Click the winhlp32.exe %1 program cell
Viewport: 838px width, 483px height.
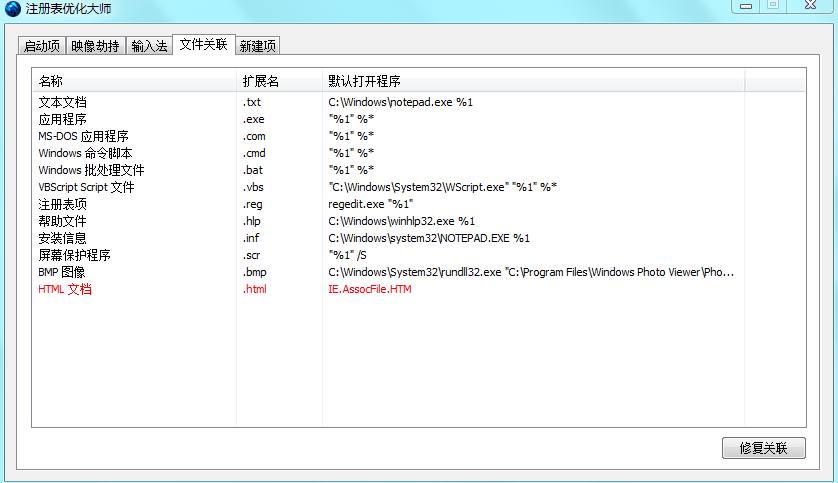[x=401, y=221]
